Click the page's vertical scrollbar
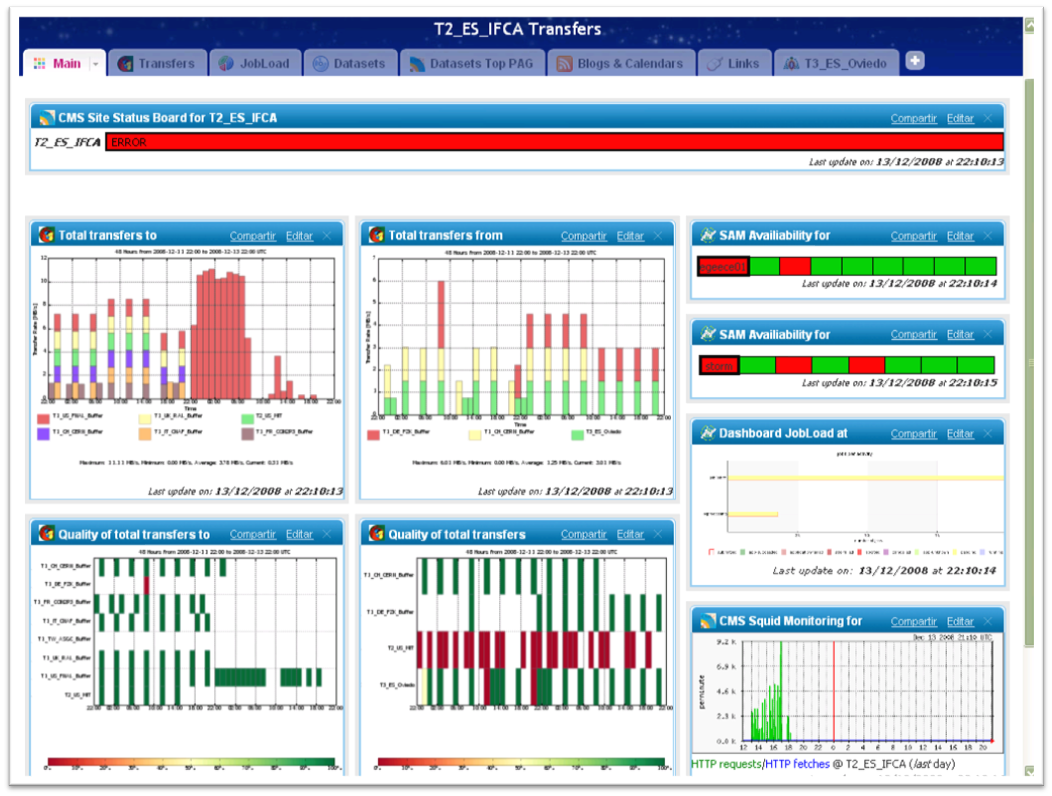 click(x=1029, y=400)
